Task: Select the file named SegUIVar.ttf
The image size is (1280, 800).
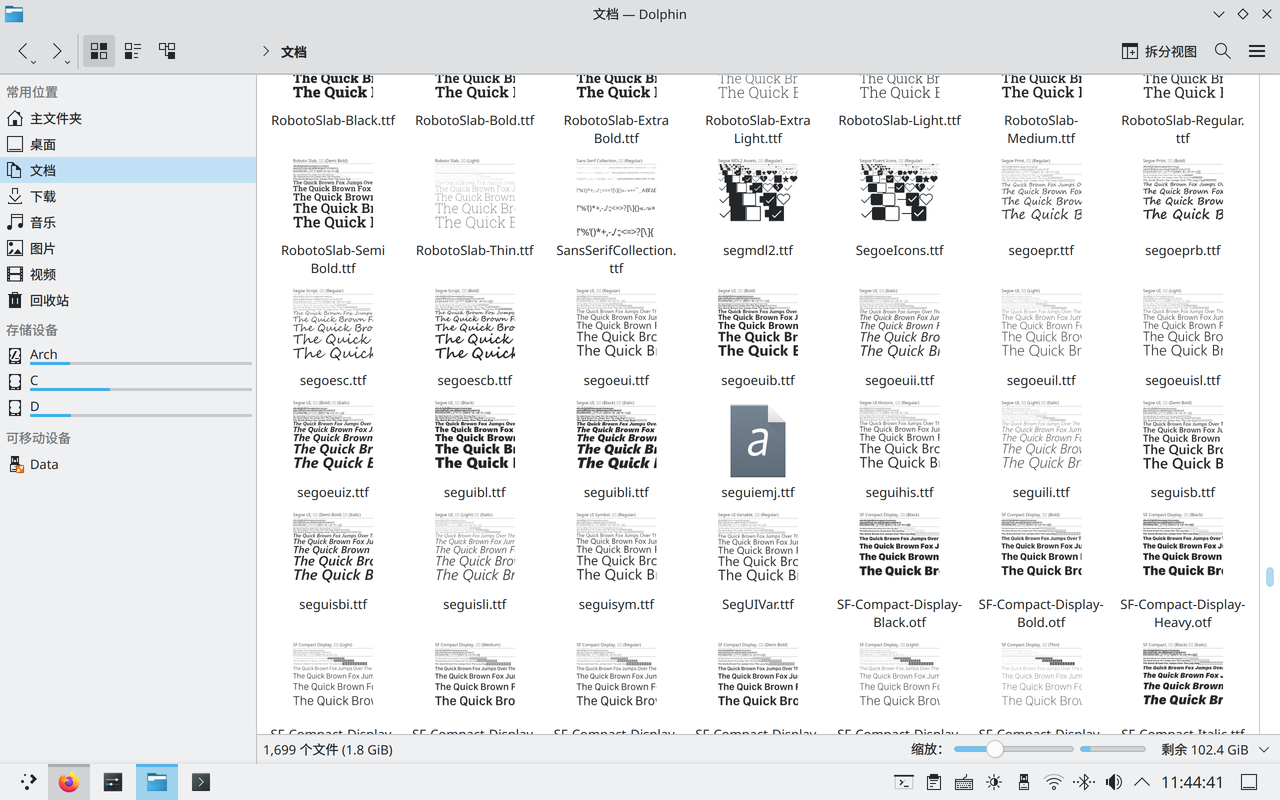Action: click(758, 604)
